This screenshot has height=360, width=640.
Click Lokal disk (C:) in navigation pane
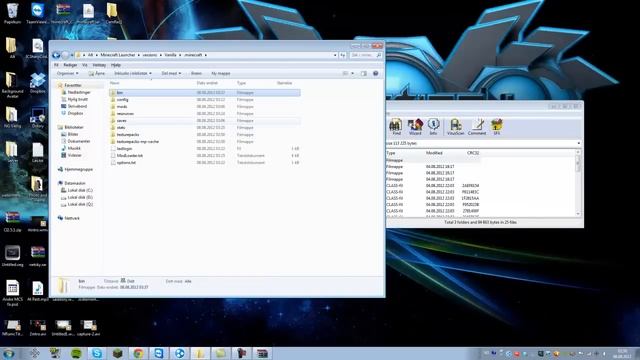click(80, 190)
